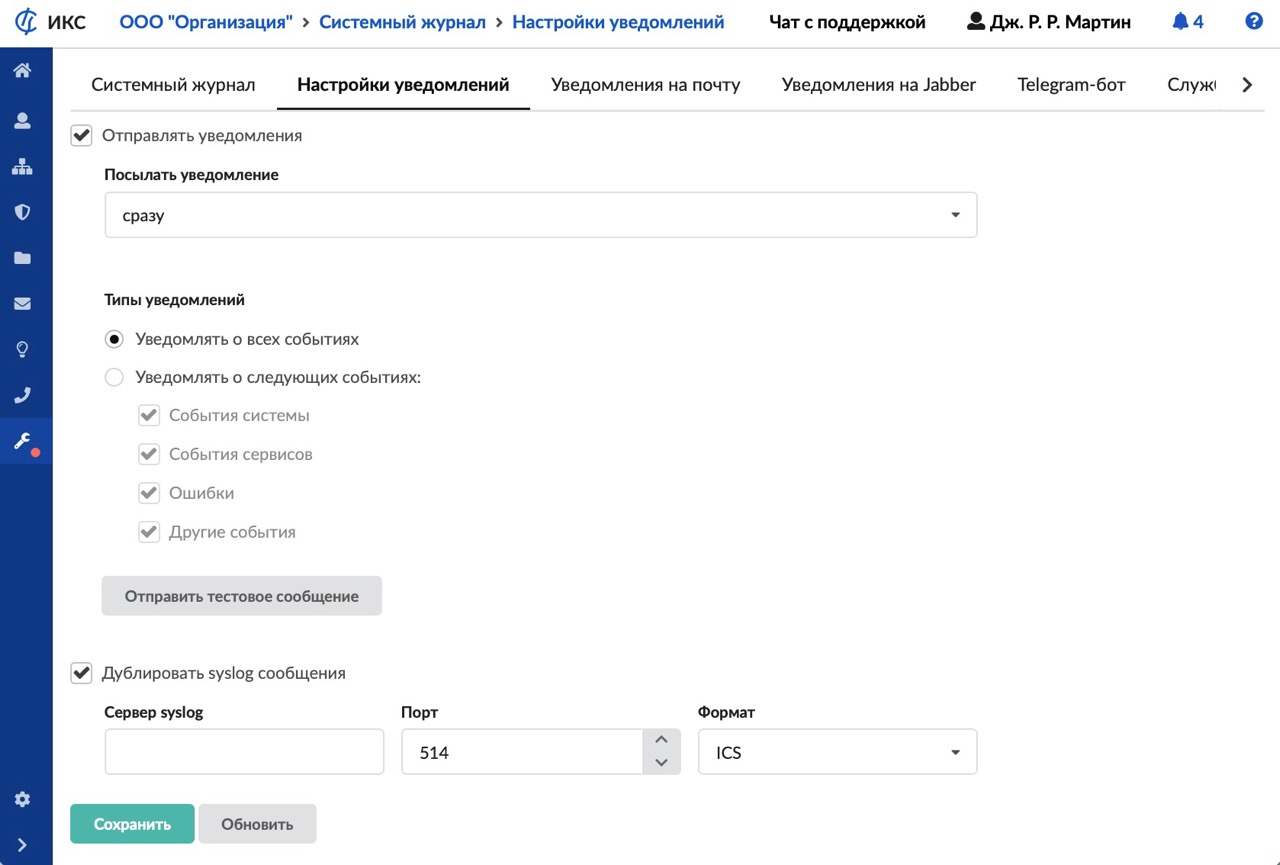Screen dimensions: 1280x865
Task: Click the help question mark icon
Action: coord(1254,21)
